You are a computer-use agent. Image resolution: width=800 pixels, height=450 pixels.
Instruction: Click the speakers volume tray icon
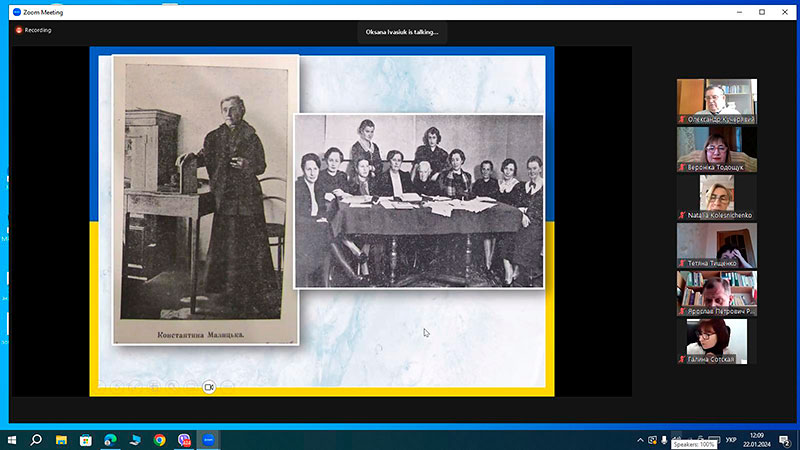click(676, 438)
